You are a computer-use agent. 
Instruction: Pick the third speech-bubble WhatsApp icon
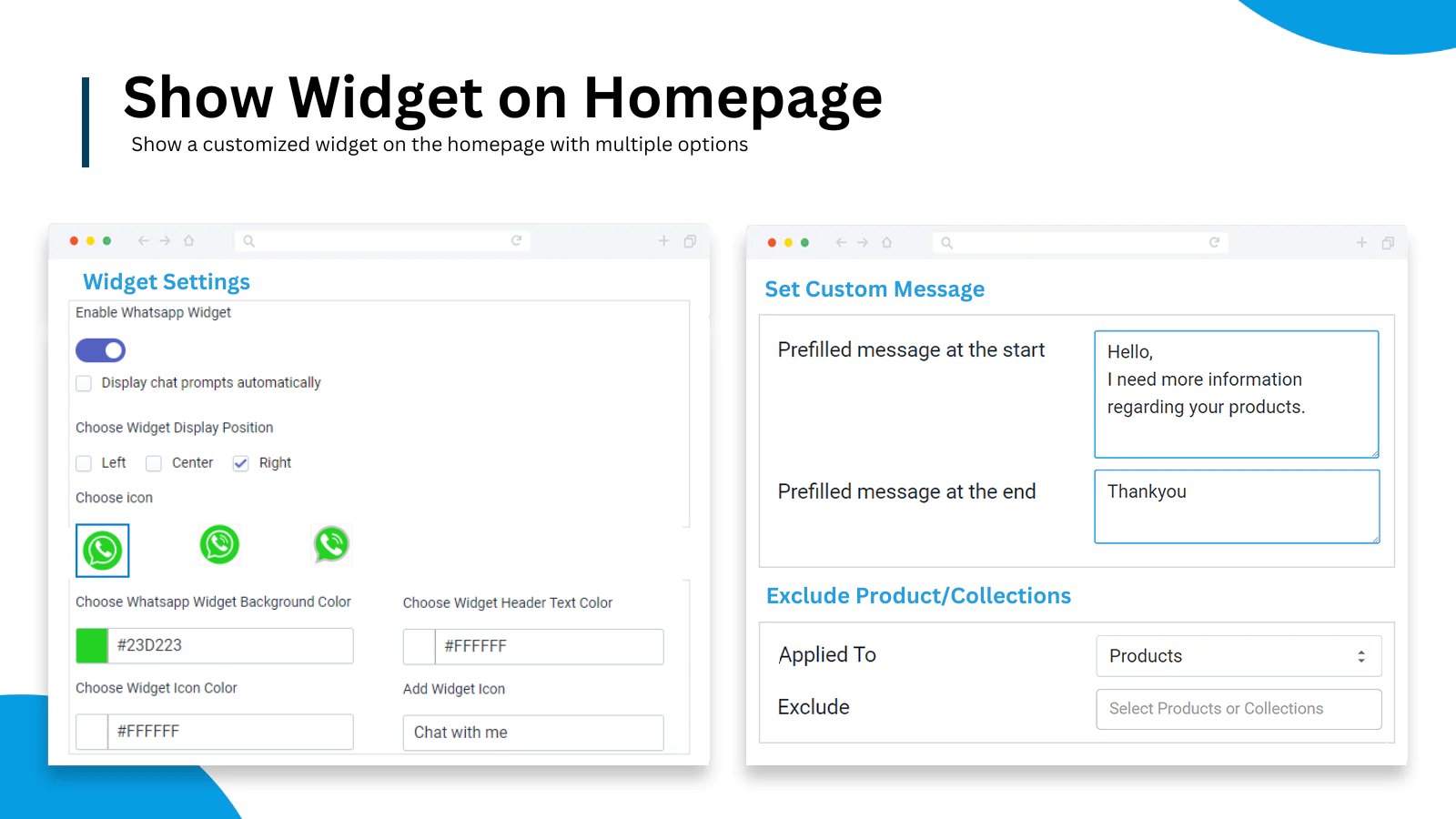click(x=331, y=544)
